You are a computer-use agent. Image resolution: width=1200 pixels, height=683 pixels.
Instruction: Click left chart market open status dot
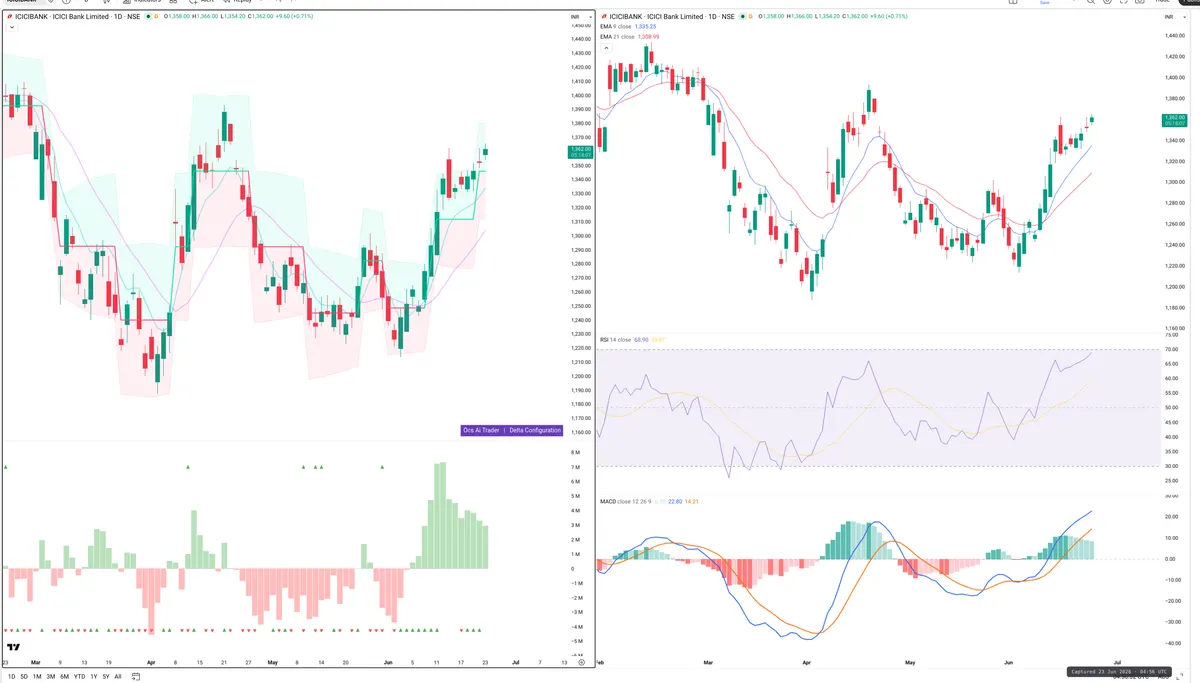click(x=150, y=17)
